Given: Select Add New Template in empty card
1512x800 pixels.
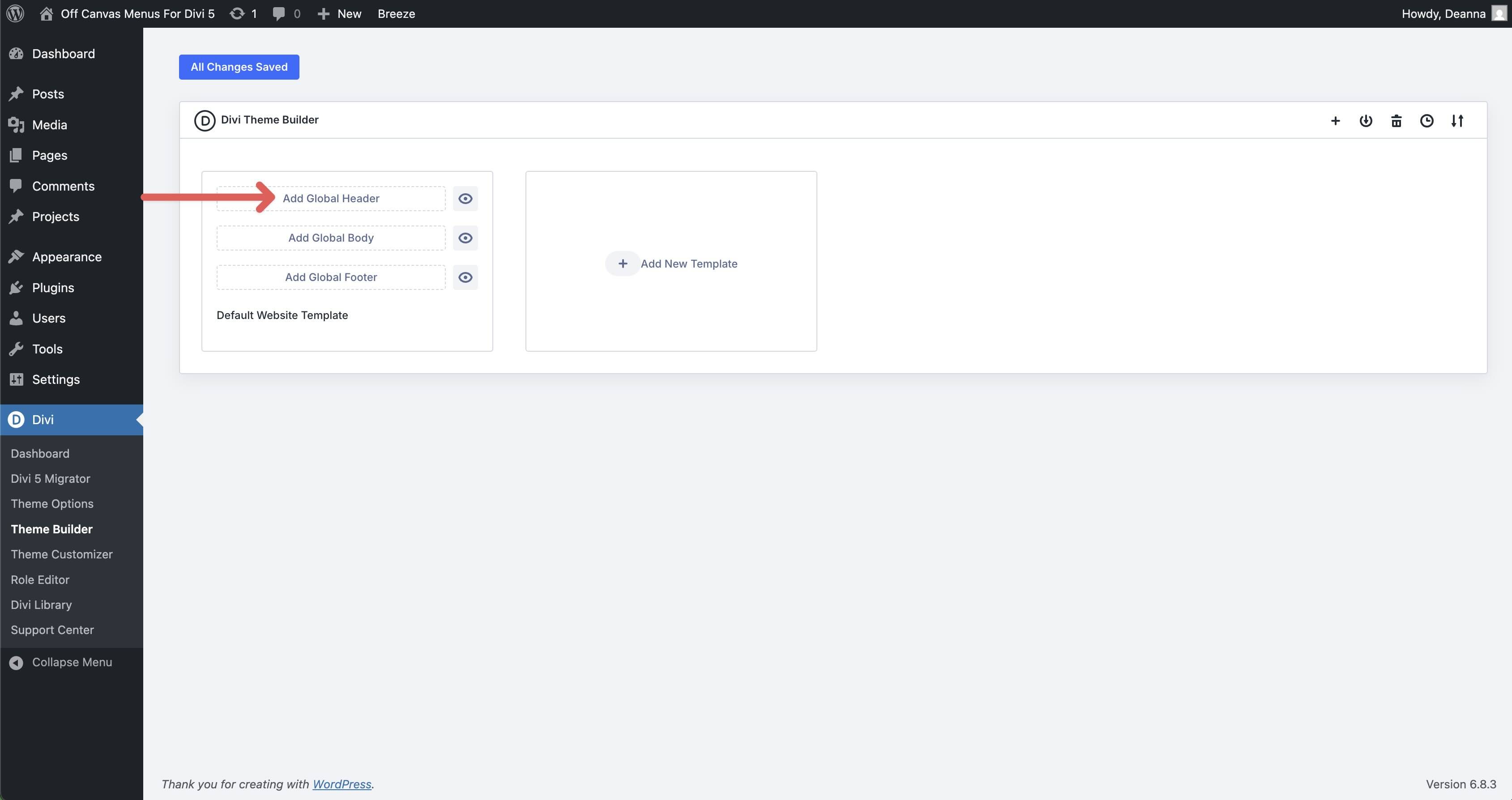Looking at the screenshot, I should tap(671, 263).
